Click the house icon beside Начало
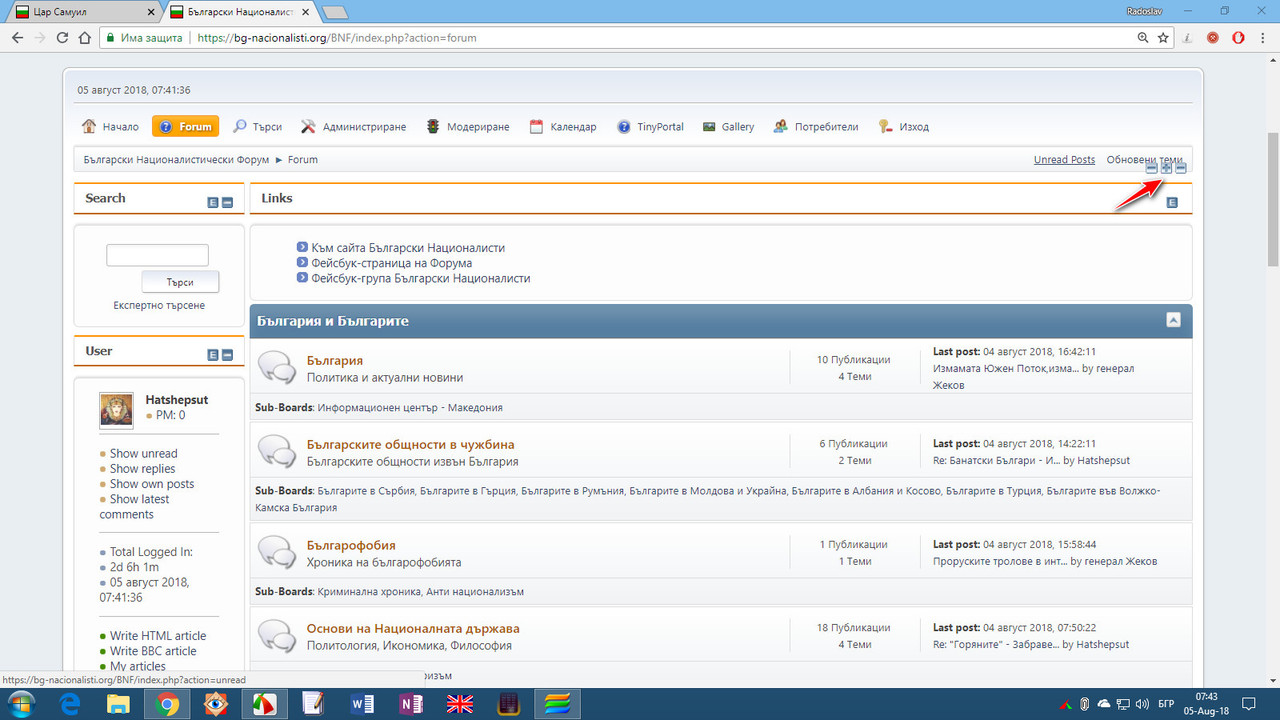This screenshot has width=1280, height=720. 90,127
